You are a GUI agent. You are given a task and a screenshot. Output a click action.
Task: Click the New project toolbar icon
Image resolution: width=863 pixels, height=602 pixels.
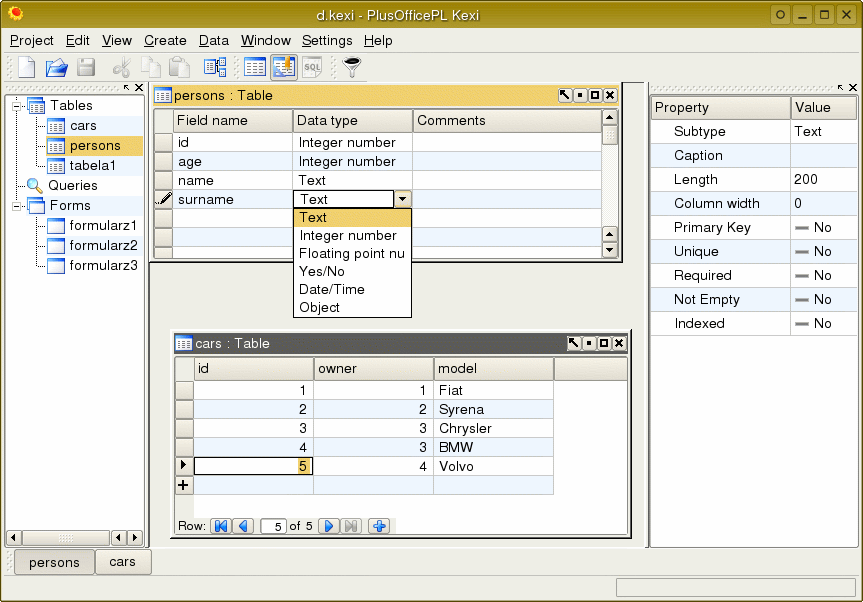(x=27, y=68)
